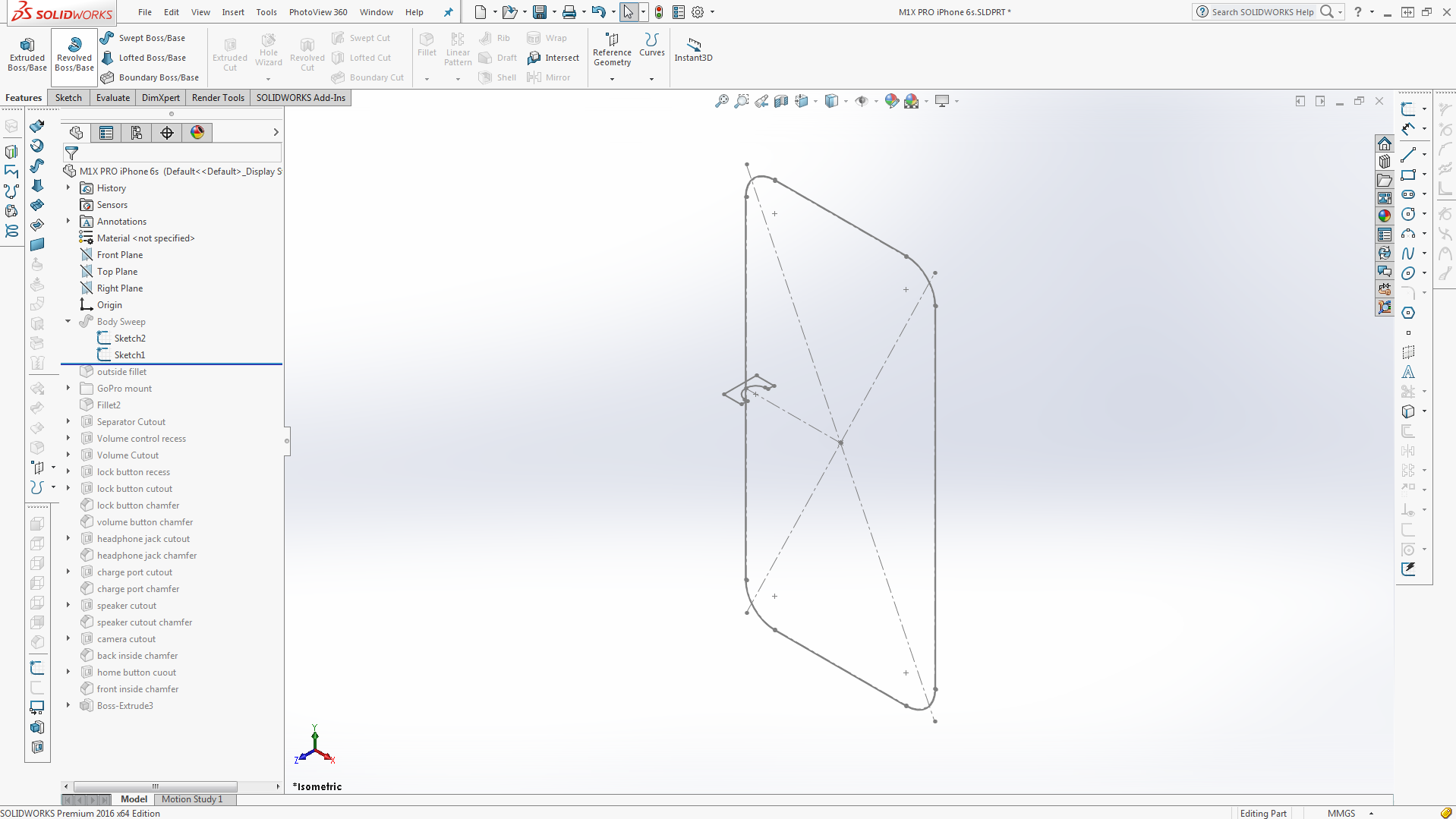Image resolution: width=1456 pixels, height=819 pixels.
Task: Open the PhotoView 360 menu
Action: [x=318, y=12]
